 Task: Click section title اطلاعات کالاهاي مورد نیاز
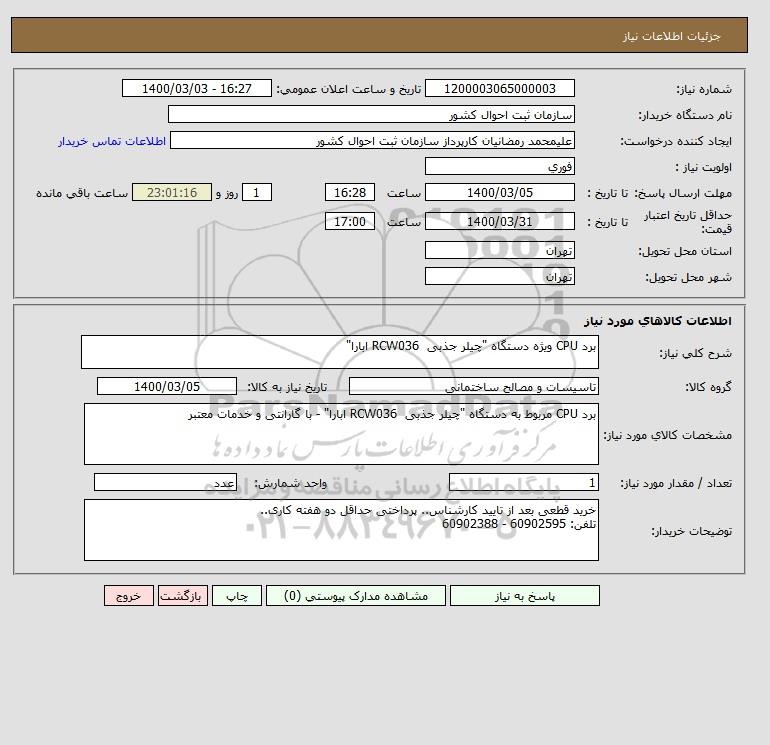[658, 321]
